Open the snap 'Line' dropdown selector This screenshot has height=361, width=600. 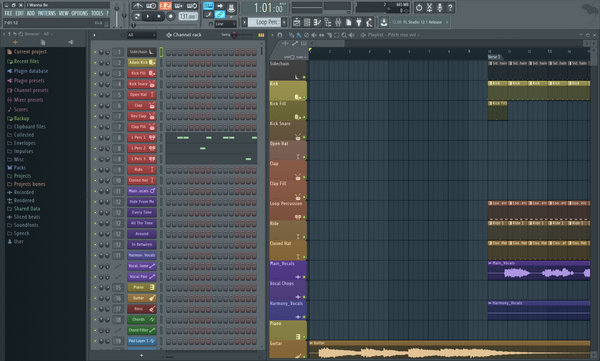point(225,24)
